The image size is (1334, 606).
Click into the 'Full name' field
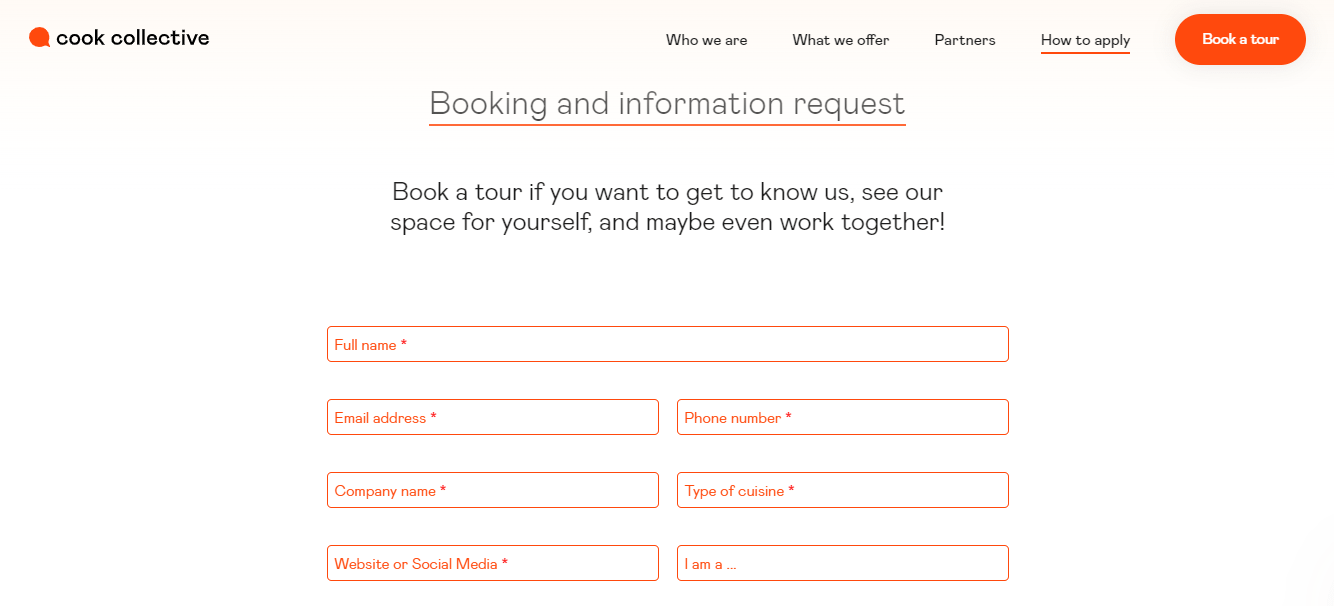(x=667, y=343)
